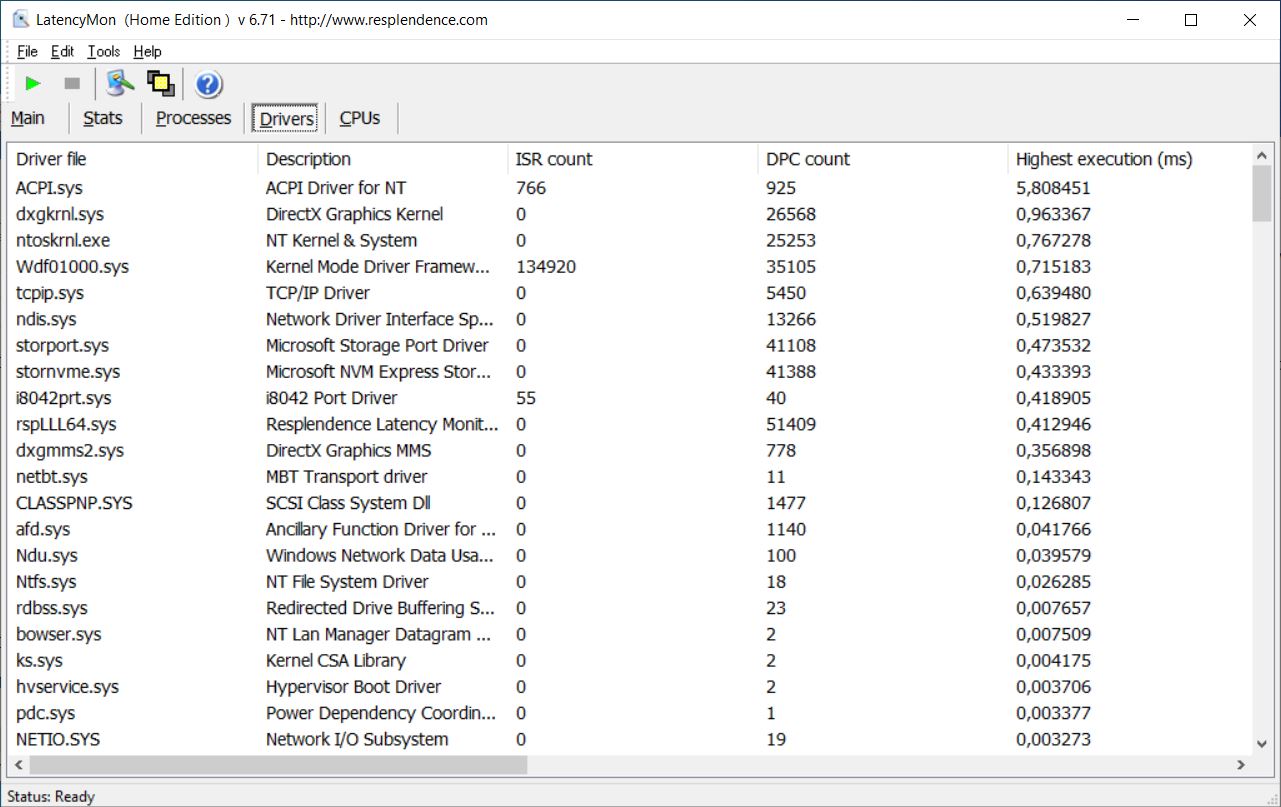The width and height of the screenshot is (1281, 807).
Task: Click the yellow overlapping windows toolbar icon
Action: (x=160, y=84)
